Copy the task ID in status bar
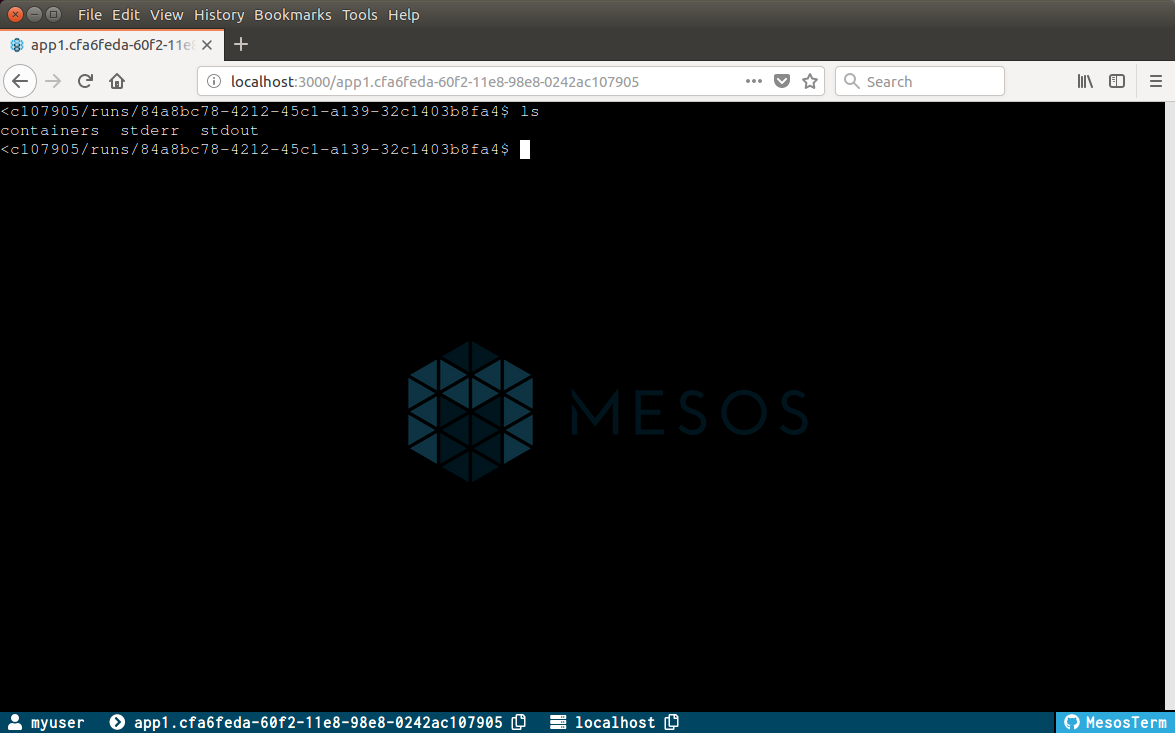Viewport: 1175px width, 733px height. pyautogui.click(x=519, y=722)
